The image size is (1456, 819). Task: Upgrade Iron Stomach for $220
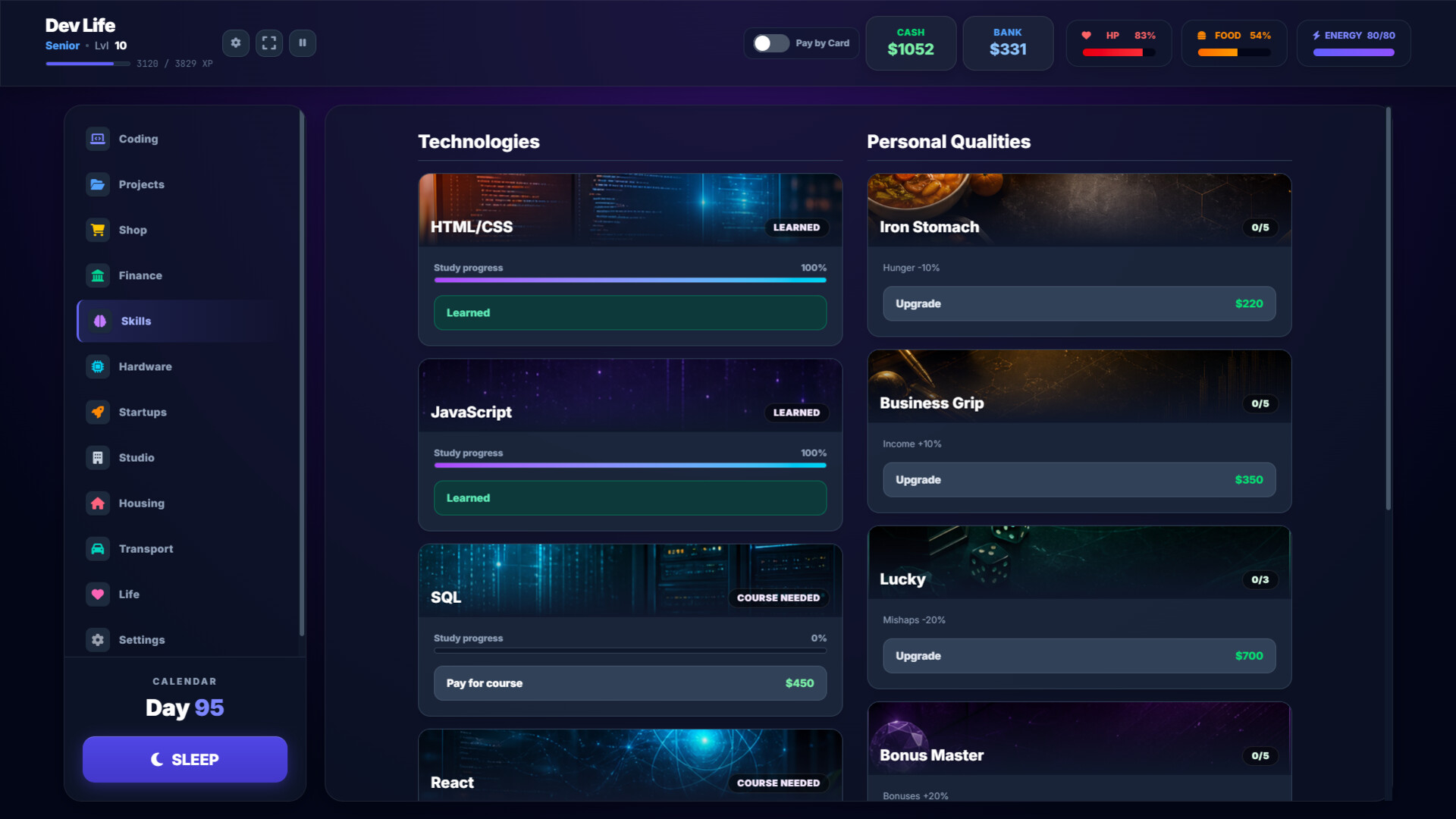pos(1079,303)
